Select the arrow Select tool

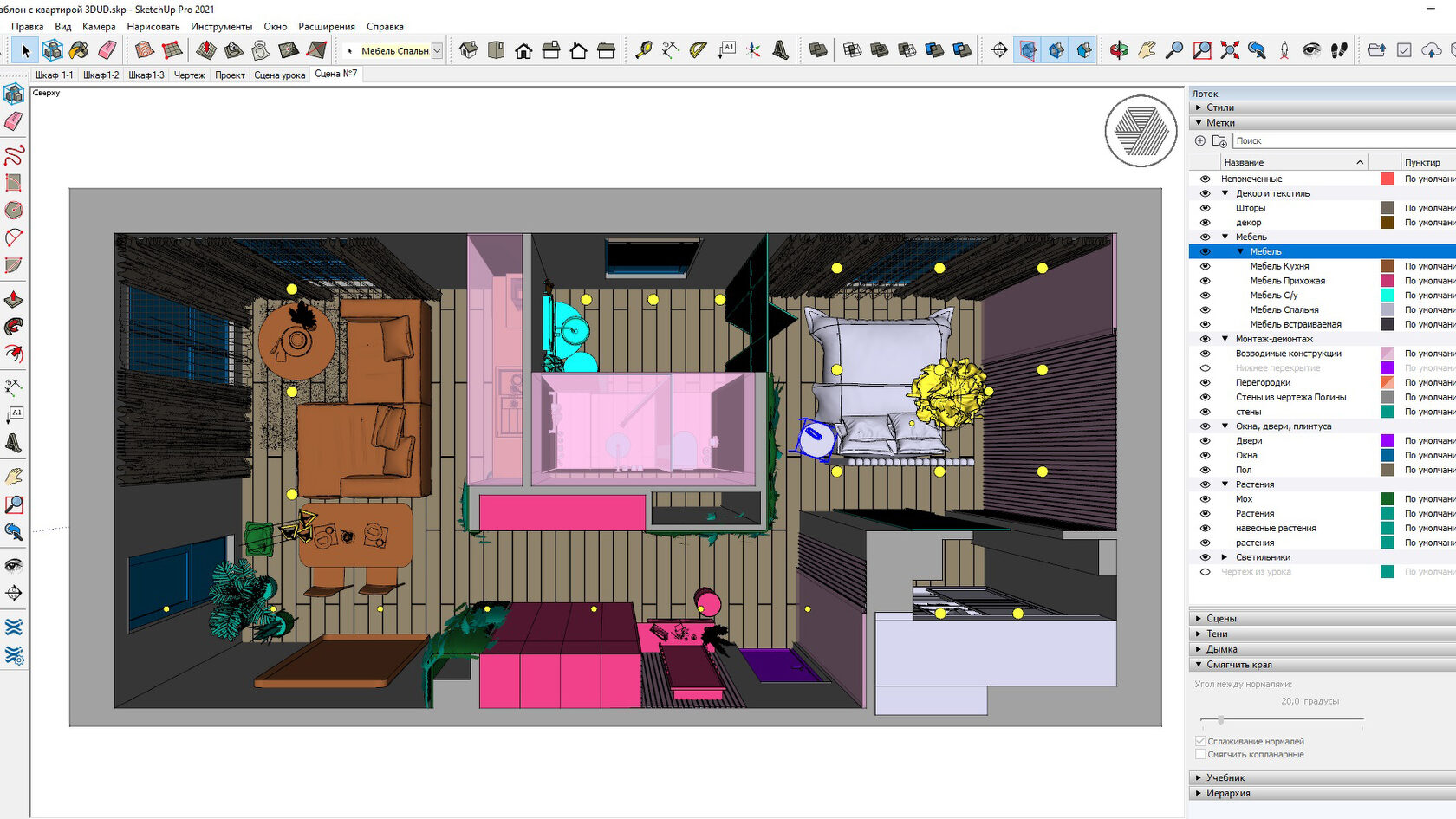[24, 50]
